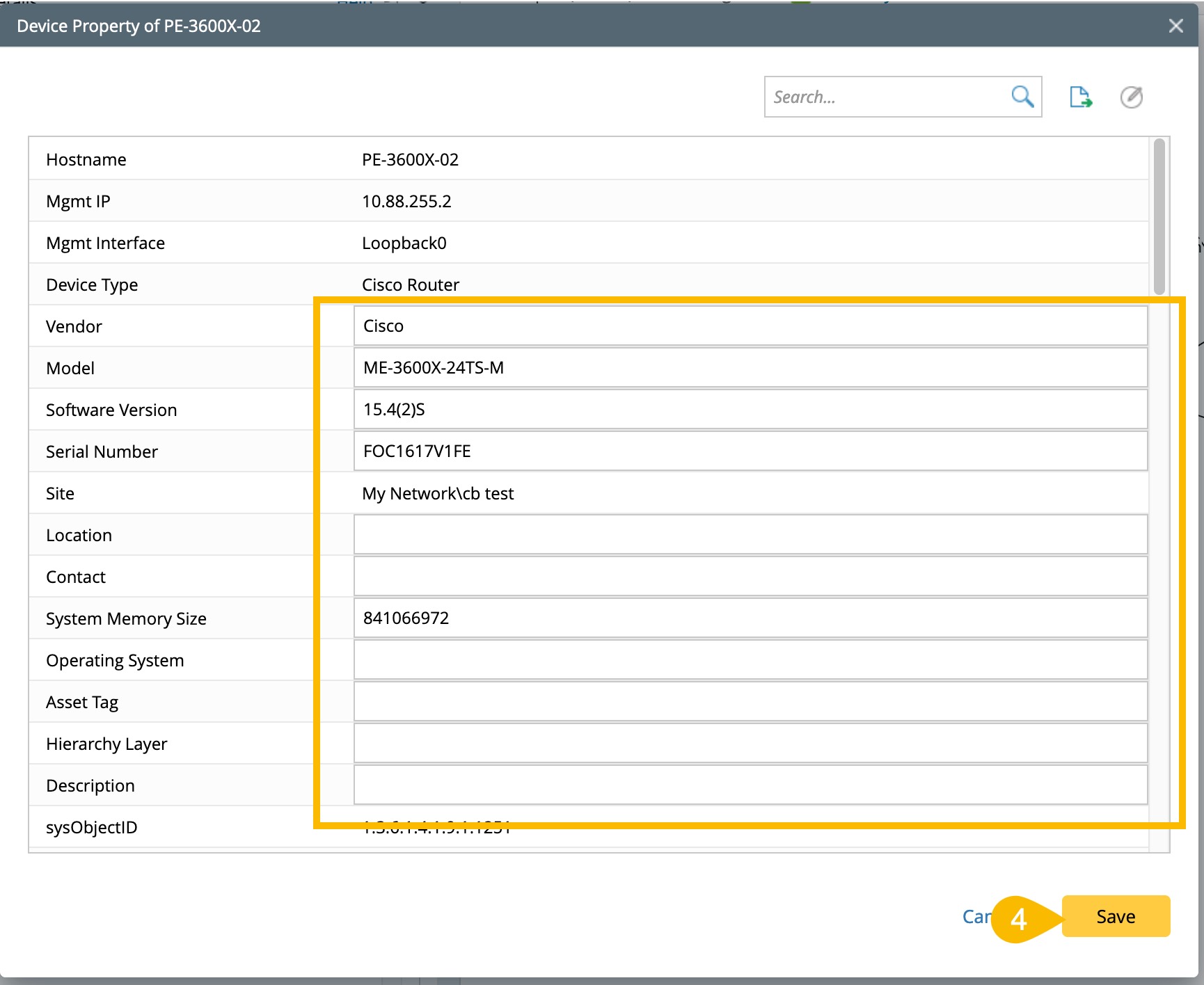Click the Hierarchy Layer field
The height and width of the screenshot is (985, 1204).
click(x=750, y=744)
